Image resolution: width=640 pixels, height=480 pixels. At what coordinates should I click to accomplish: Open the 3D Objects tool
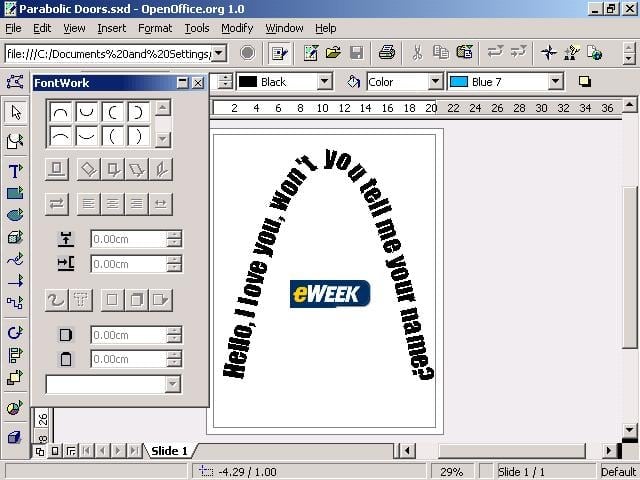(x=16, y=237)
